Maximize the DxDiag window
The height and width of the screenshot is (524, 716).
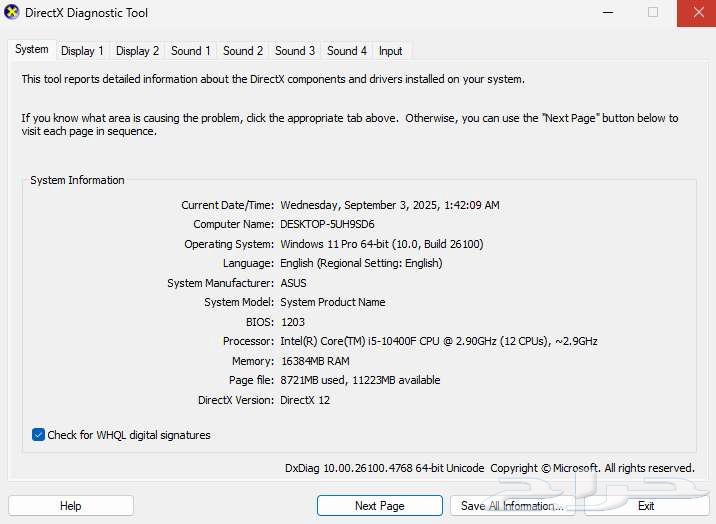[653, 13]
